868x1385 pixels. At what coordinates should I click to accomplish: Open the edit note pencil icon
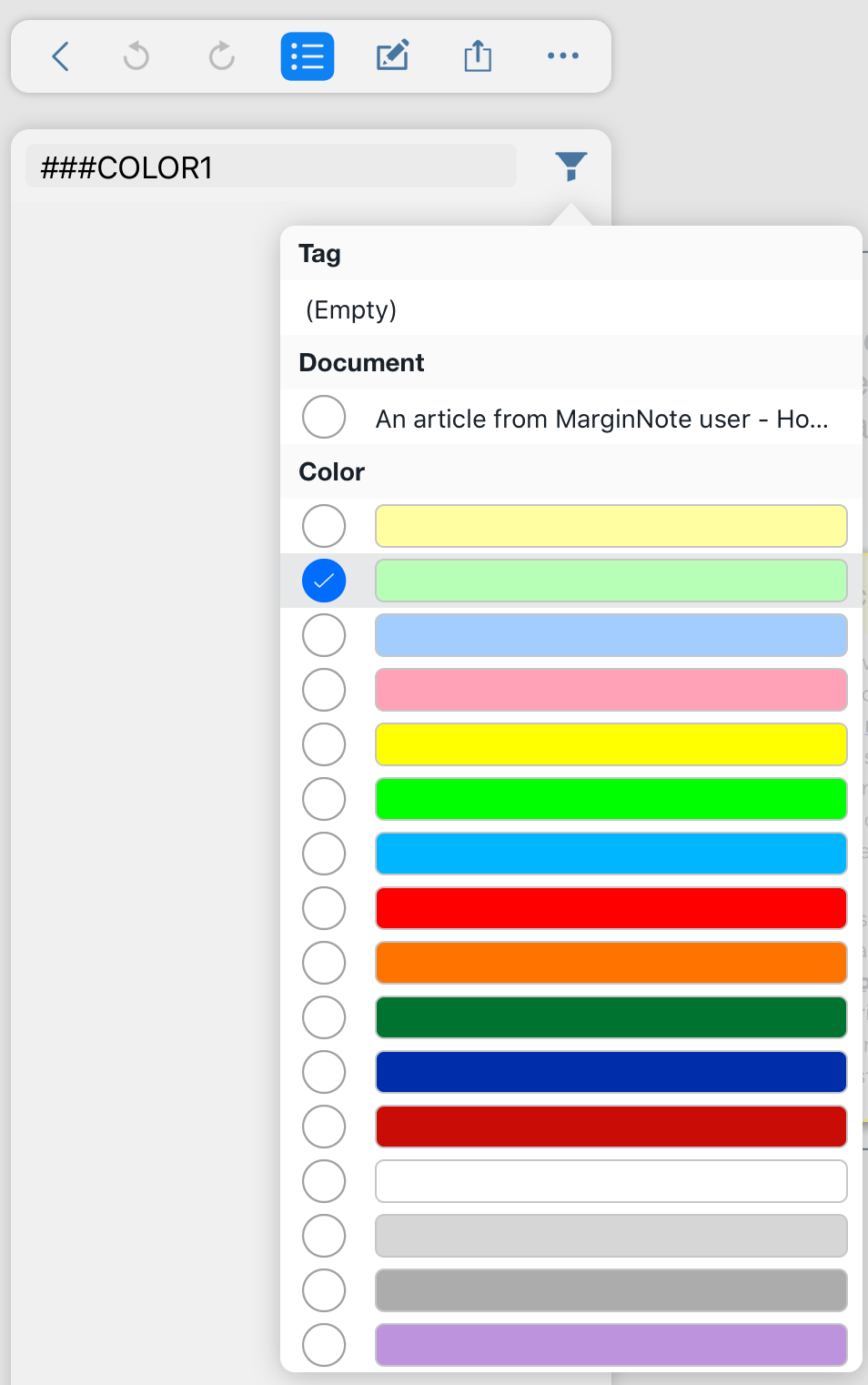point(392,56)
